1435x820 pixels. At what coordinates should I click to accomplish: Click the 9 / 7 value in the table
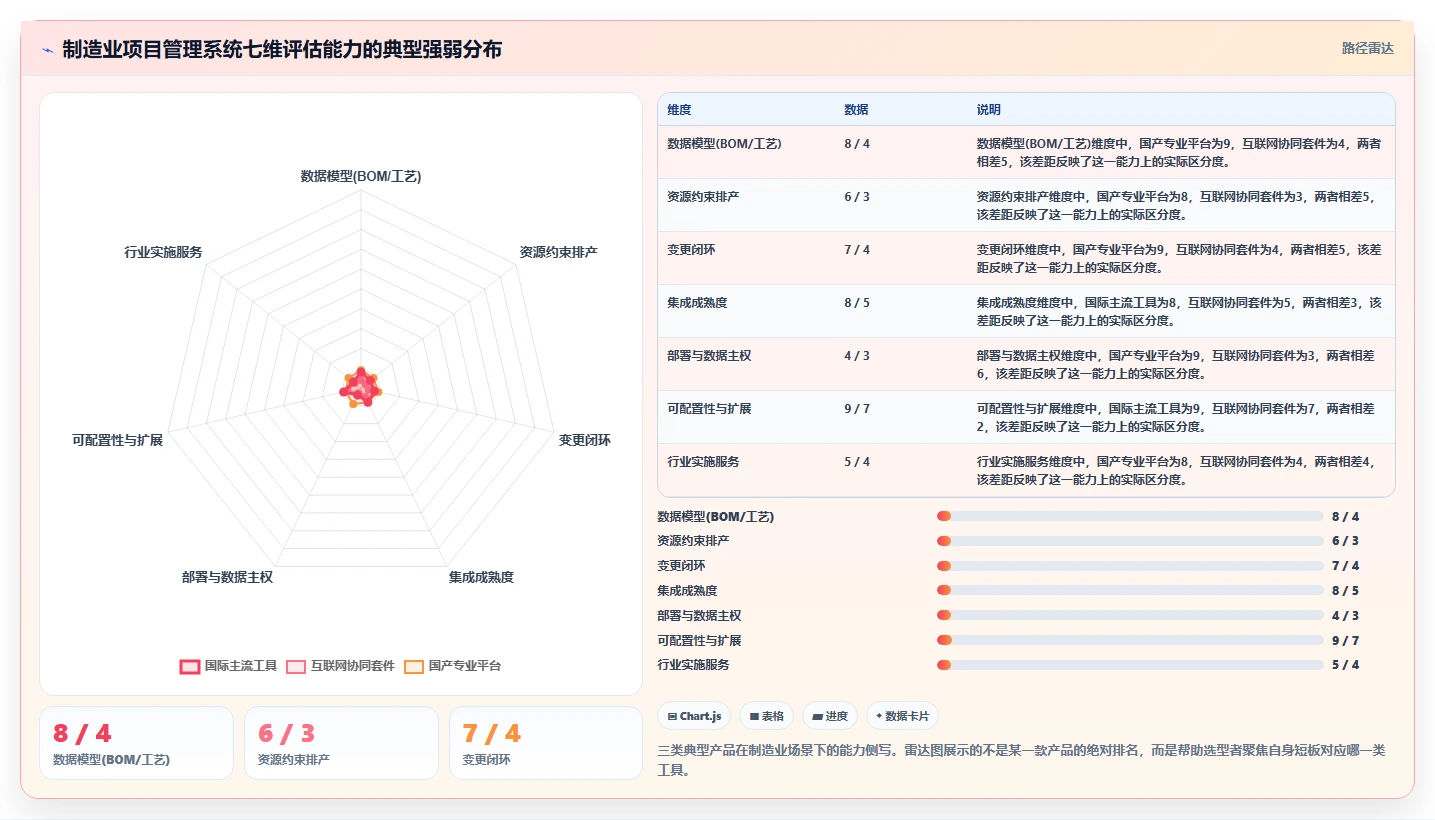click(857, 408)
